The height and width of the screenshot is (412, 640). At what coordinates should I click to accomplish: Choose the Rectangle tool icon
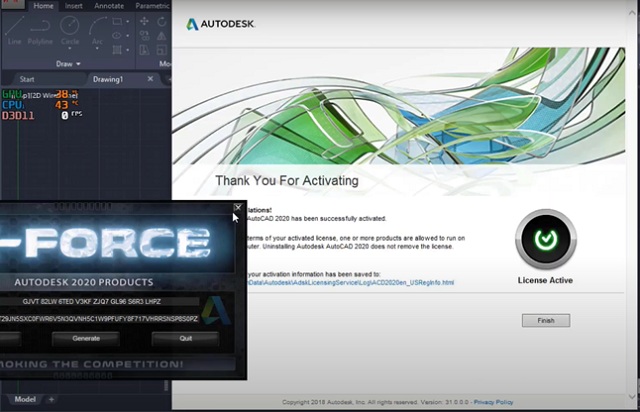[x=117, y=21]
